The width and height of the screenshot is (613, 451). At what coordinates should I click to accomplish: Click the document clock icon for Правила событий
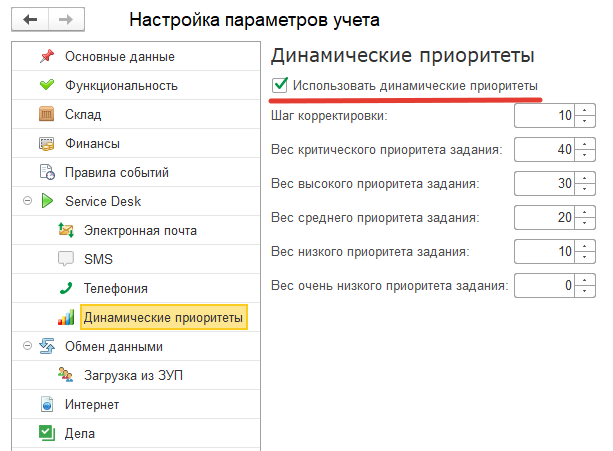[47, 172]
